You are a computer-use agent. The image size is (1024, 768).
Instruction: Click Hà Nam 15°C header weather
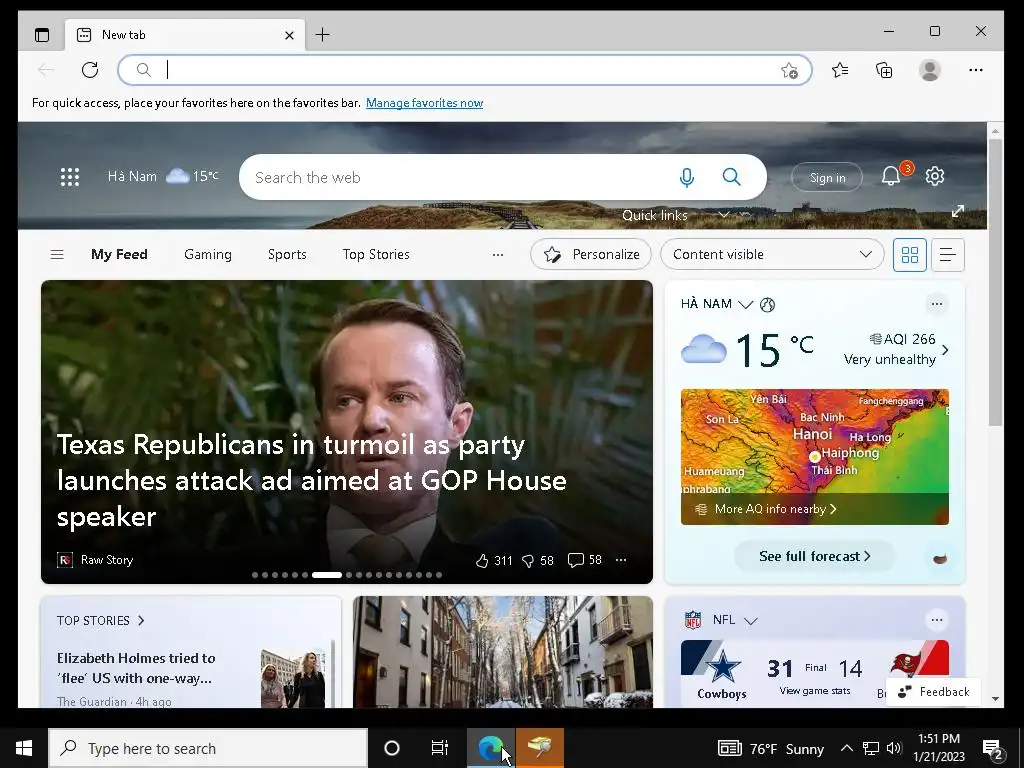click(163, 176)
